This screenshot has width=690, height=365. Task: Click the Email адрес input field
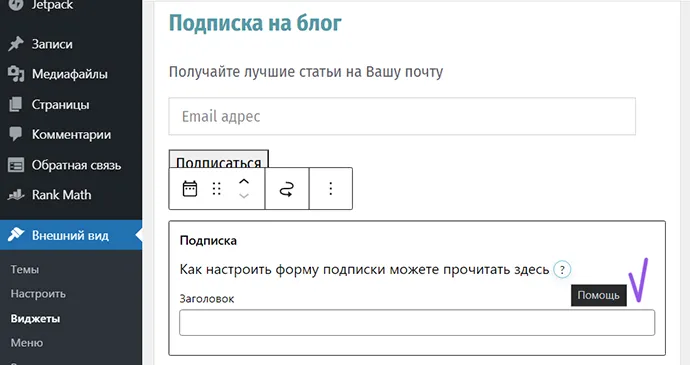(402, 116)
